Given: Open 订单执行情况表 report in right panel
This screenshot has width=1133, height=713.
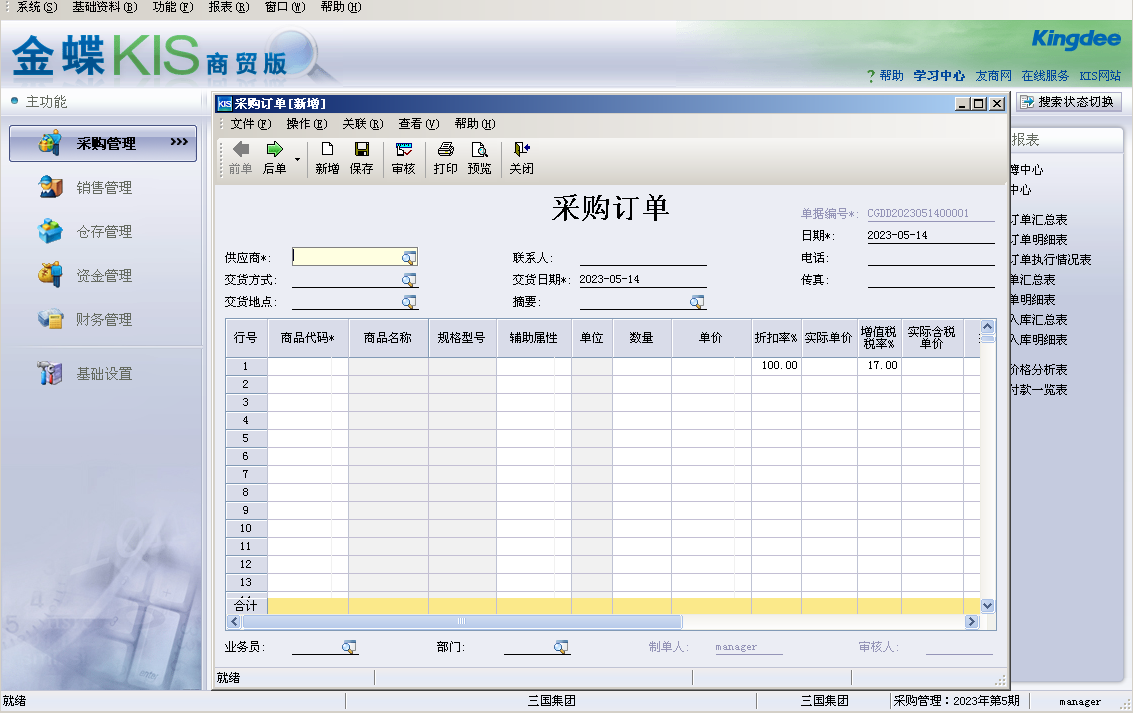Looking at the screenshot, I should click(1051, 259).
